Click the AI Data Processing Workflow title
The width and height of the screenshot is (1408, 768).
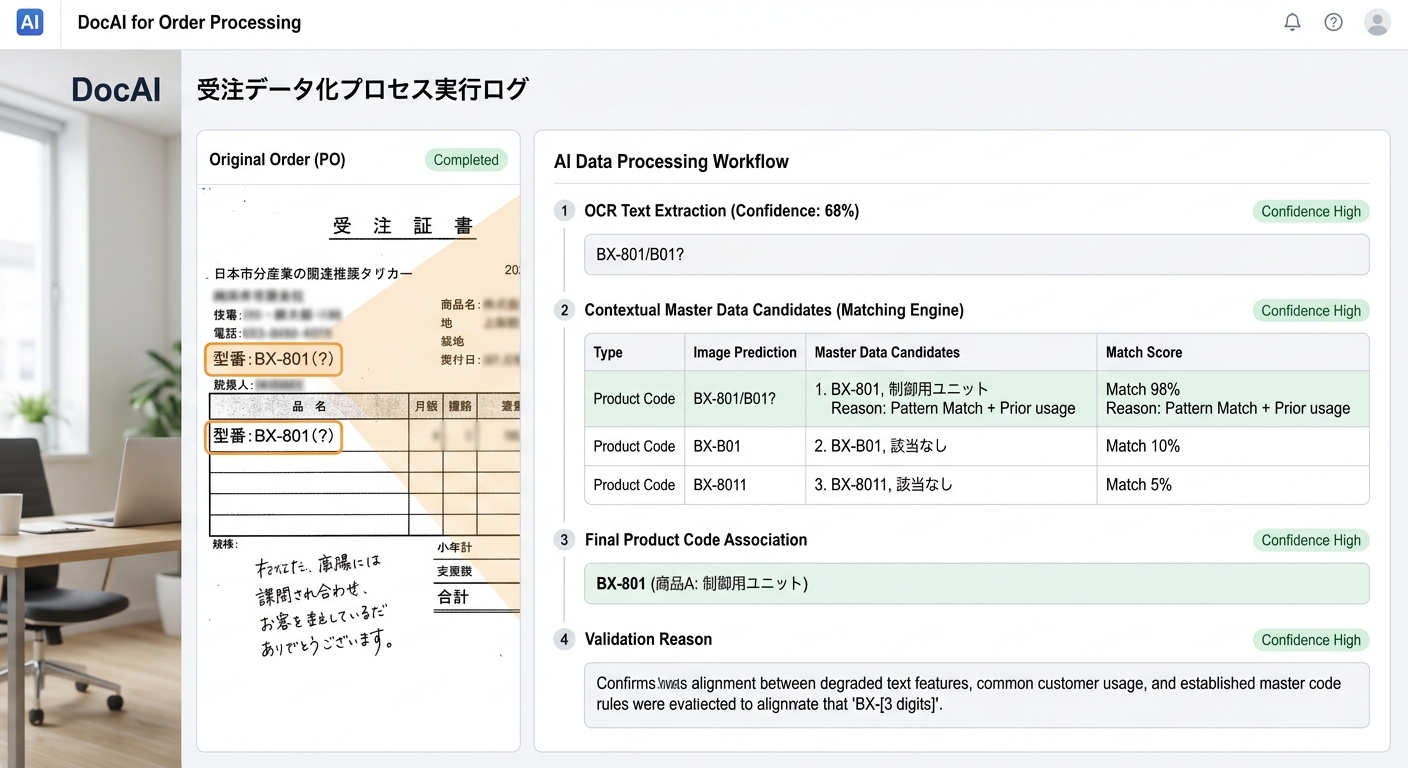(671, 161)
